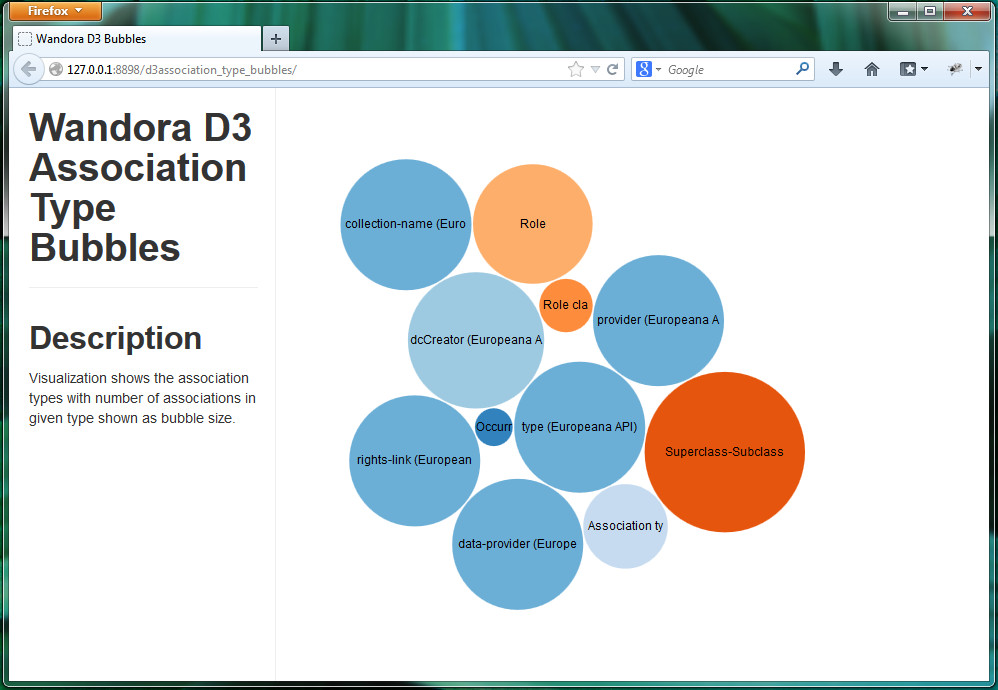Image resolution: width=998 pixels, height=690 pixels.
Task: Open a new tab with plus button
Action: coord(276,39)
